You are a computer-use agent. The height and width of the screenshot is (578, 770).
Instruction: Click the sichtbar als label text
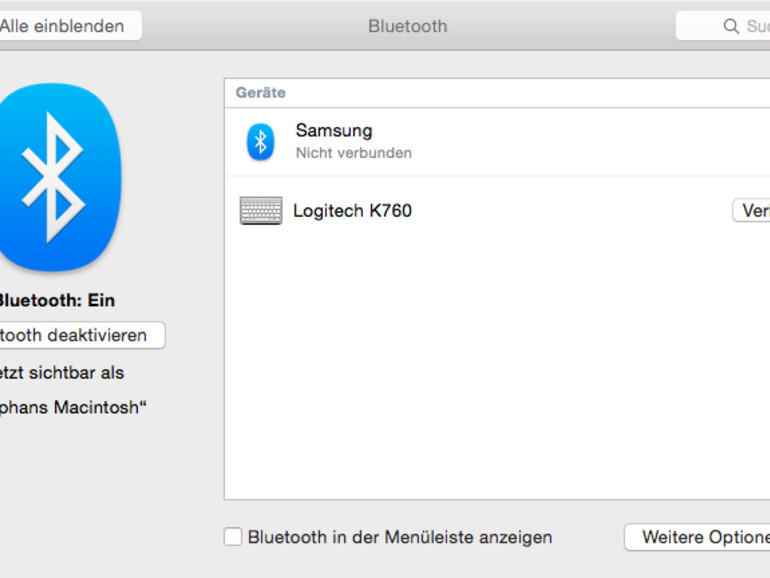62,373
